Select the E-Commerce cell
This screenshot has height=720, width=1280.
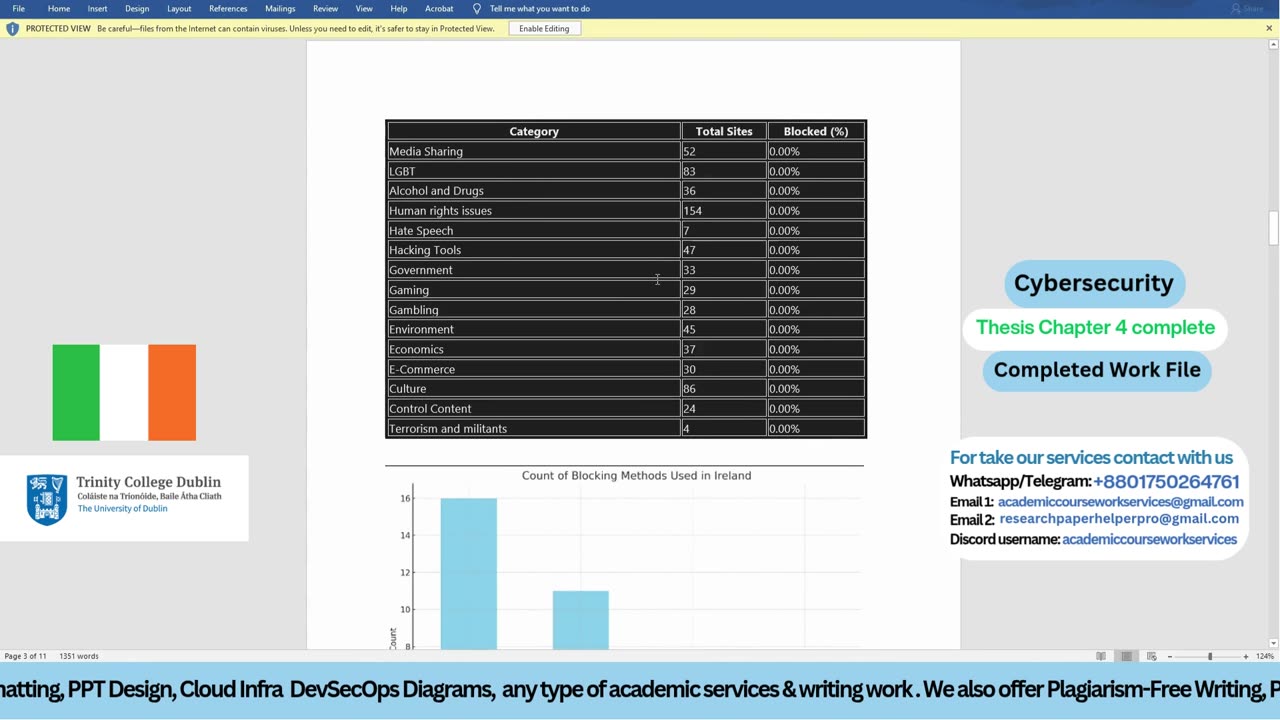coord(534,369)
